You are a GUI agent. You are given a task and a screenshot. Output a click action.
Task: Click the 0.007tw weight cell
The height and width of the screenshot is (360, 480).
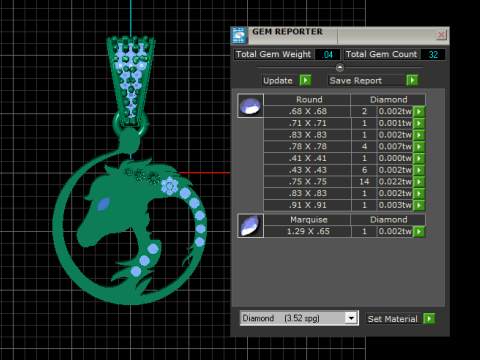pos(395,146)
